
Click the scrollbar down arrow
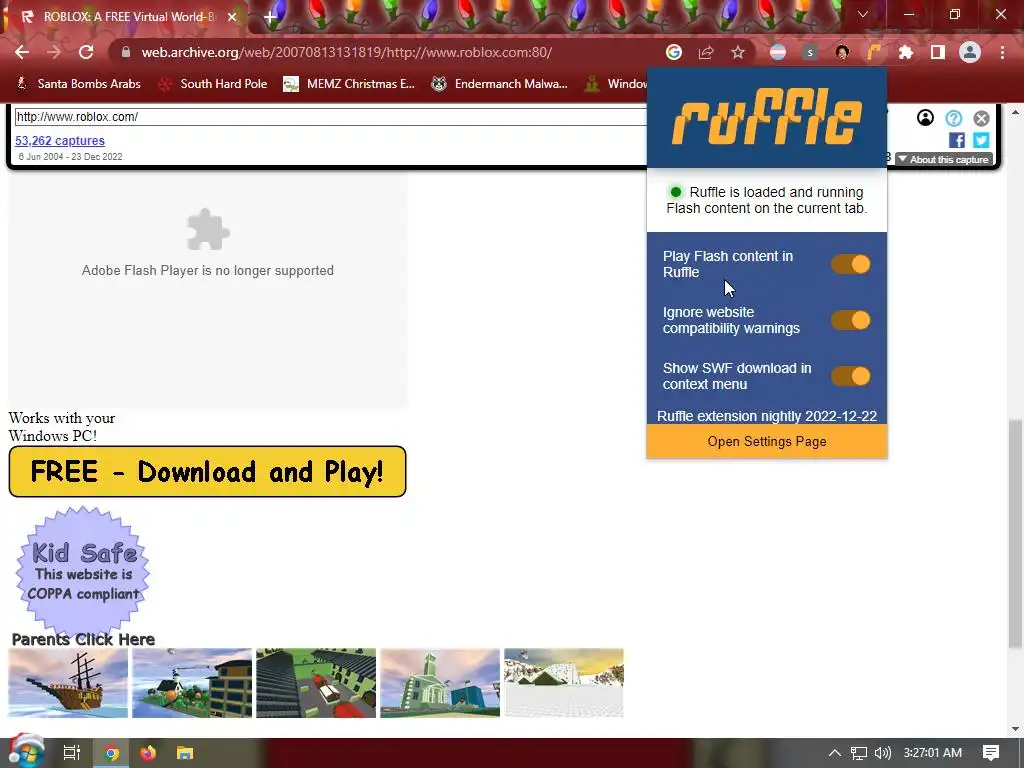point(1015,729)
